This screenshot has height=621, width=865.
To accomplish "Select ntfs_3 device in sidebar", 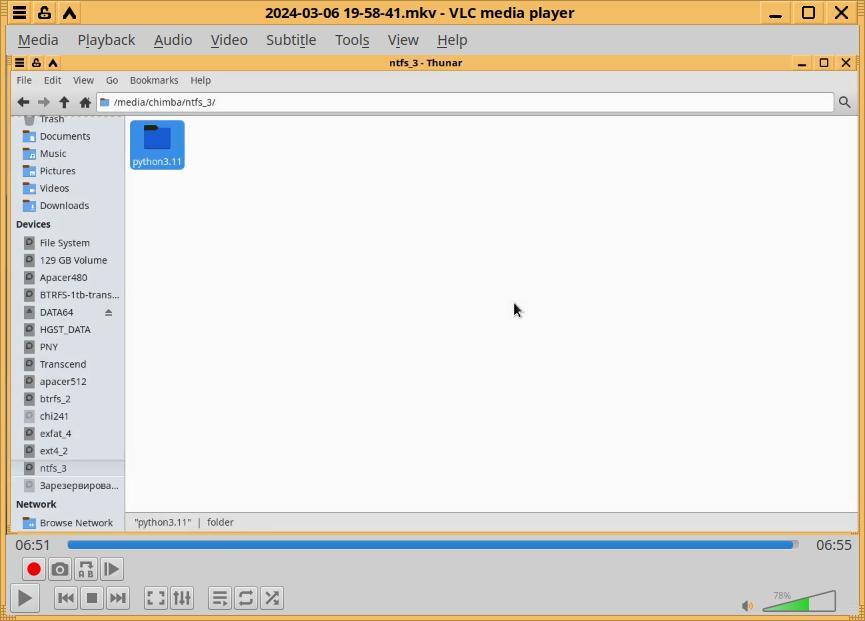I will (x=68, y=468).
